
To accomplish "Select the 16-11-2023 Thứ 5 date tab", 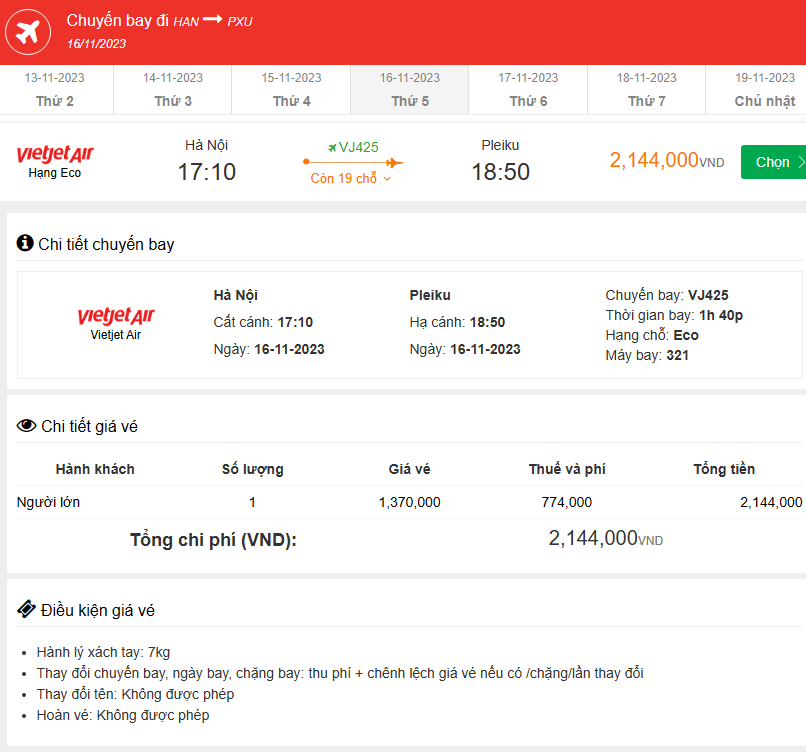I will [410, 90].
